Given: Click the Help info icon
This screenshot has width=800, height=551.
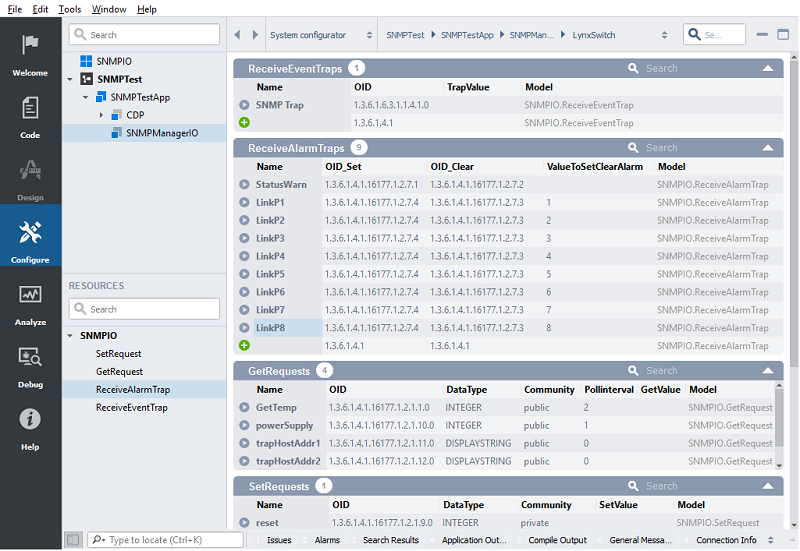Looking at the screenshot, I should tap(30, 420).
